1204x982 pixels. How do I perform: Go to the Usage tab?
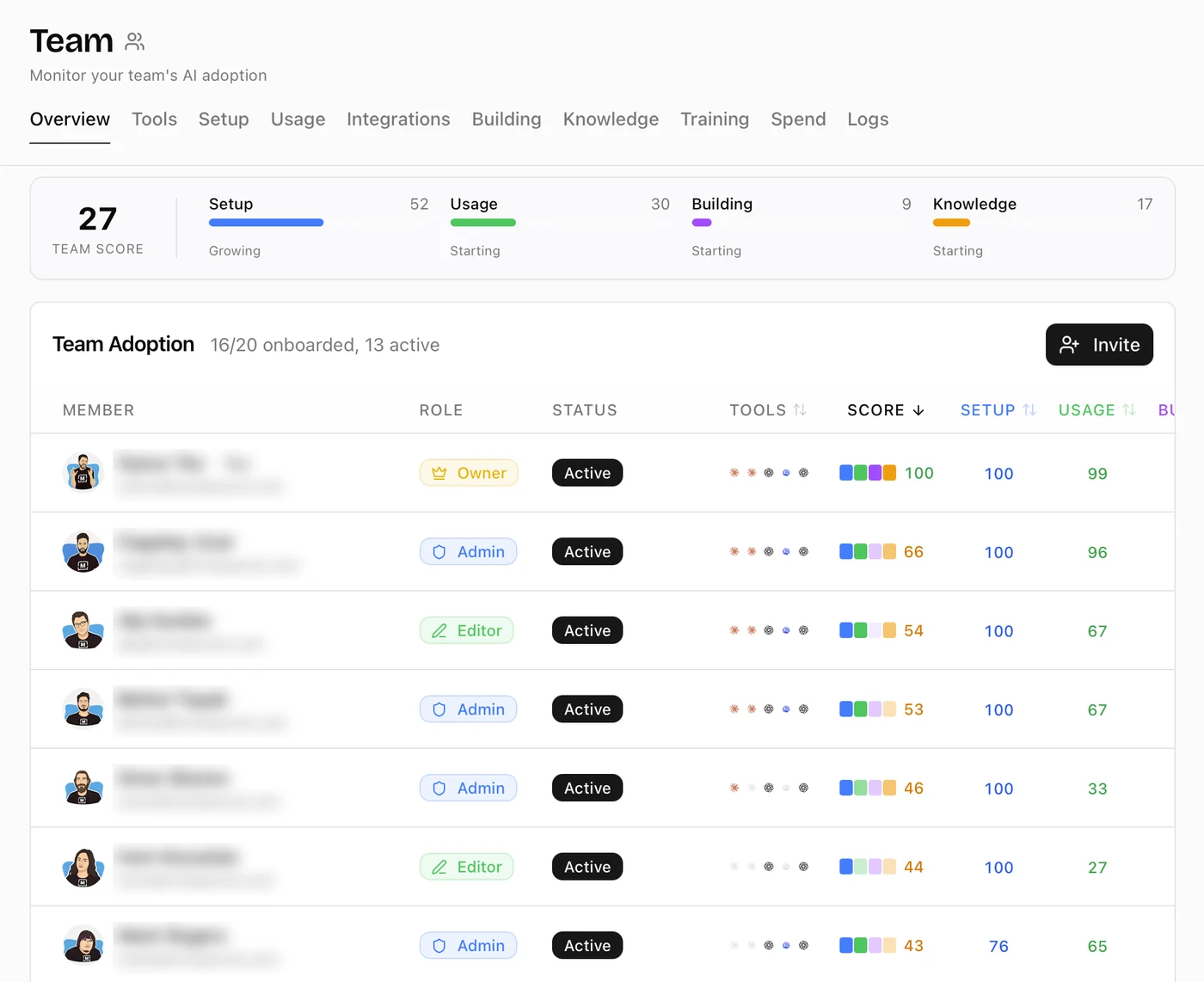coord(298,120)
